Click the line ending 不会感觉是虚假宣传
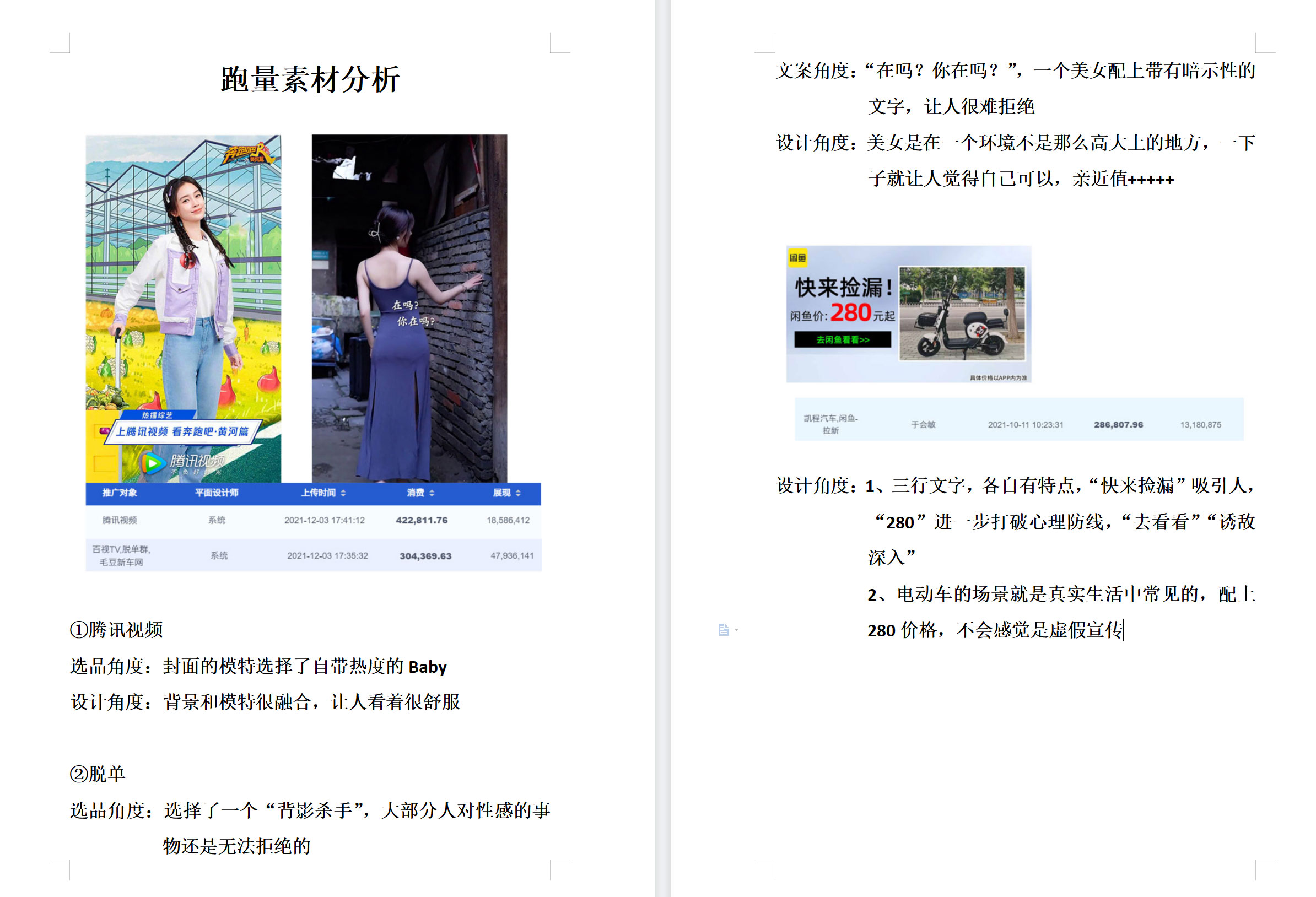Viewport: 1316px width, 897px height. [x=995, y=630]
